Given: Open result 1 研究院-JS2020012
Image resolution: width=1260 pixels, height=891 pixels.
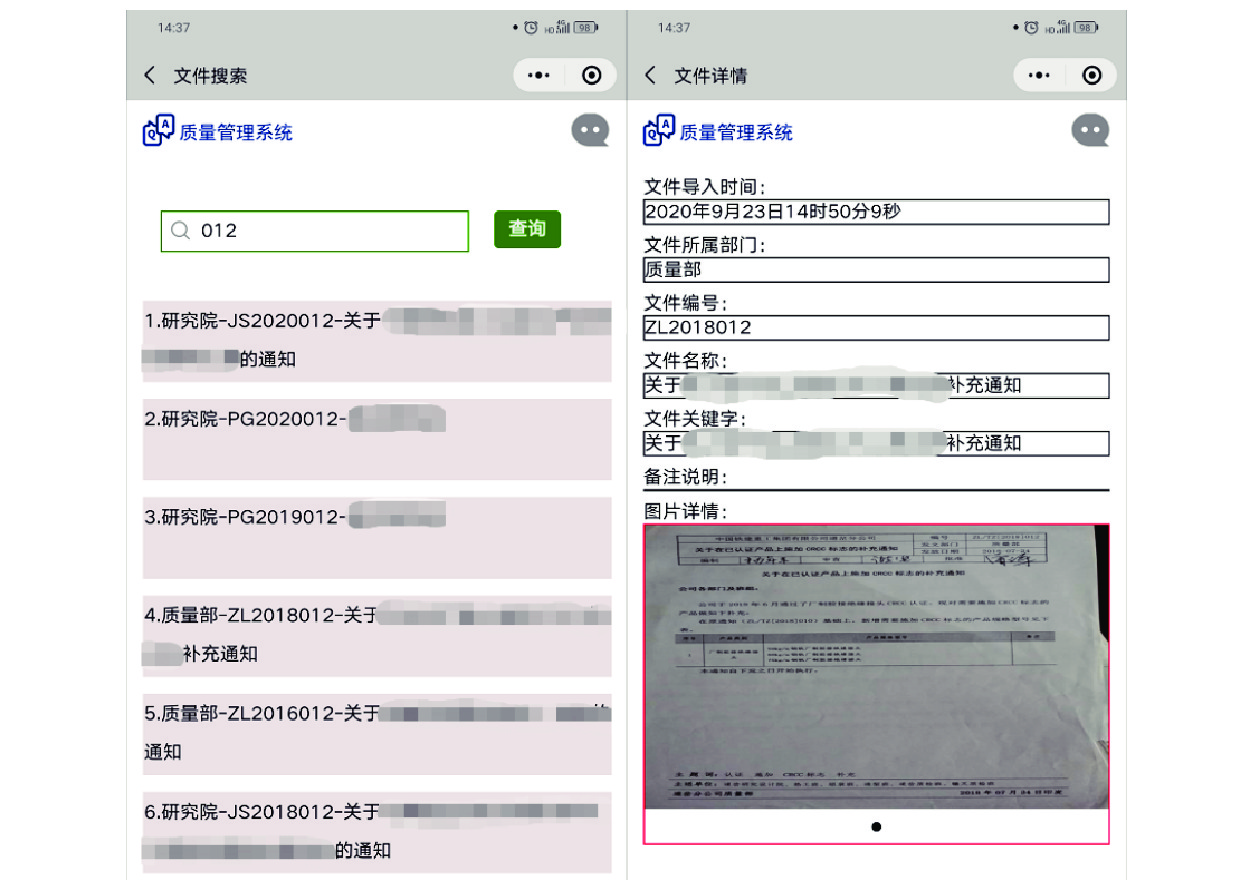Looking at the screenshot, I should 376,340.
